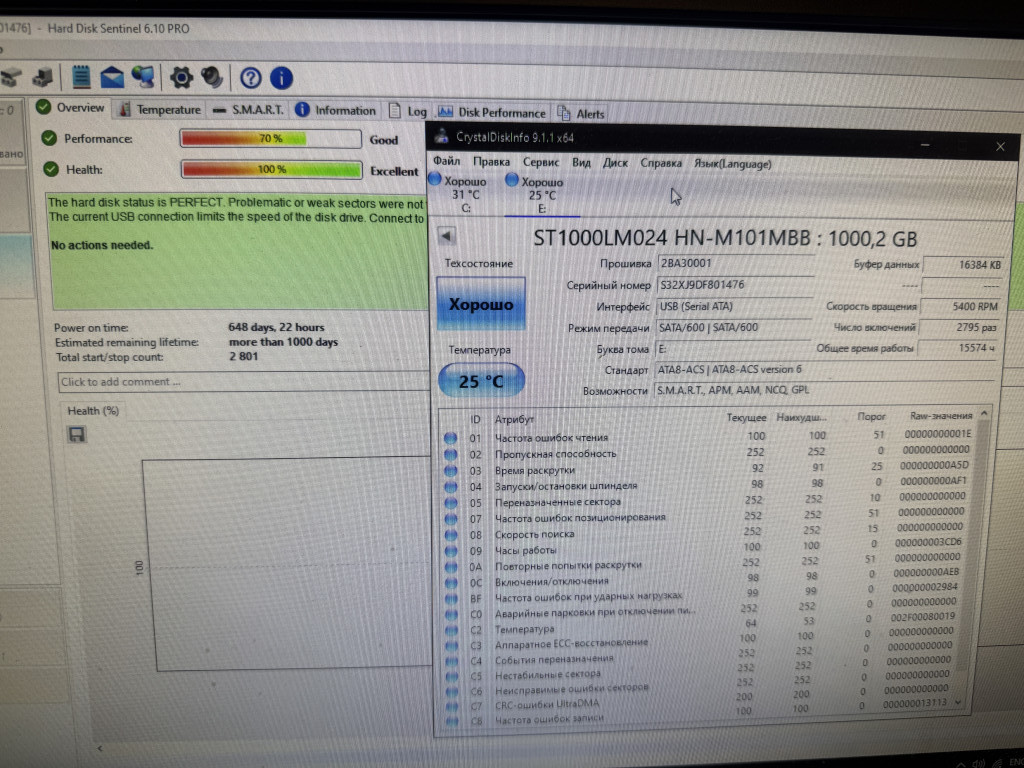
Task: Open the report icon in Hard Disk Sentinel toolbar
Action: coord(81,77)
